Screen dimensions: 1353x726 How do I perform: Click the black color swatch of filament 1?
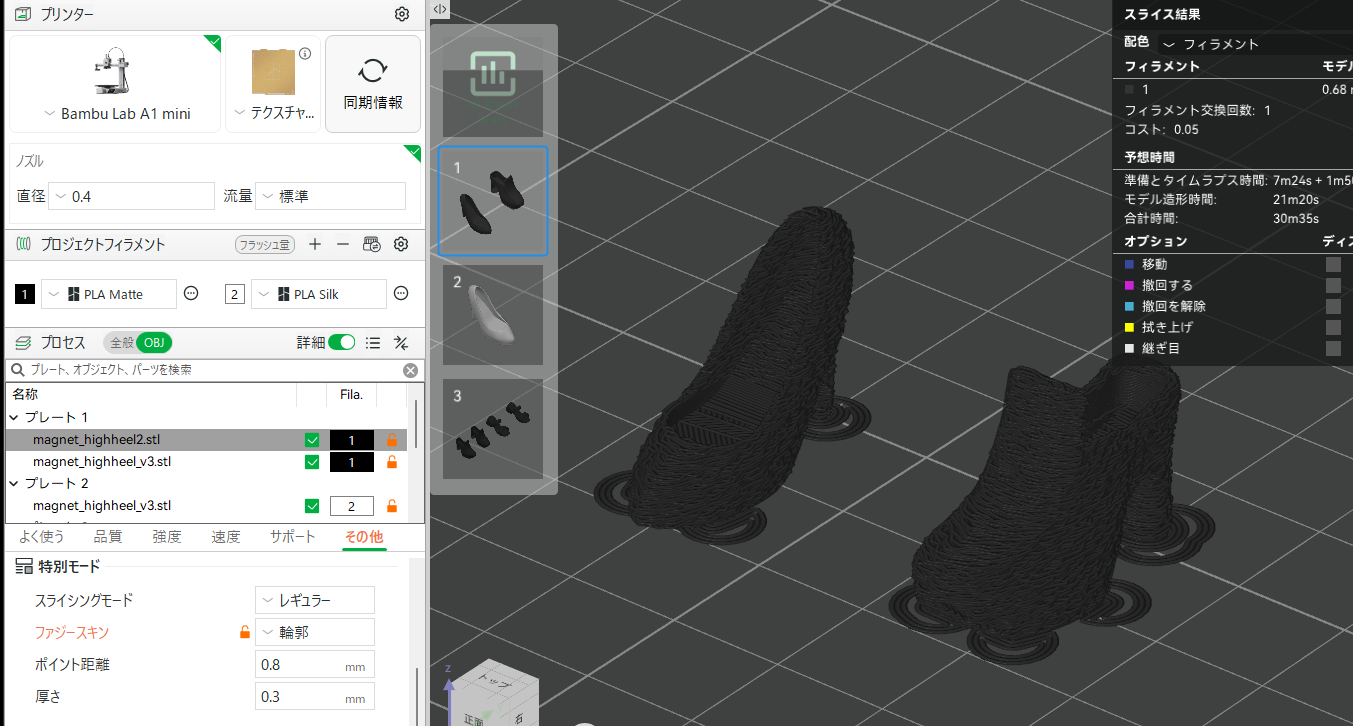pos(25,294)
